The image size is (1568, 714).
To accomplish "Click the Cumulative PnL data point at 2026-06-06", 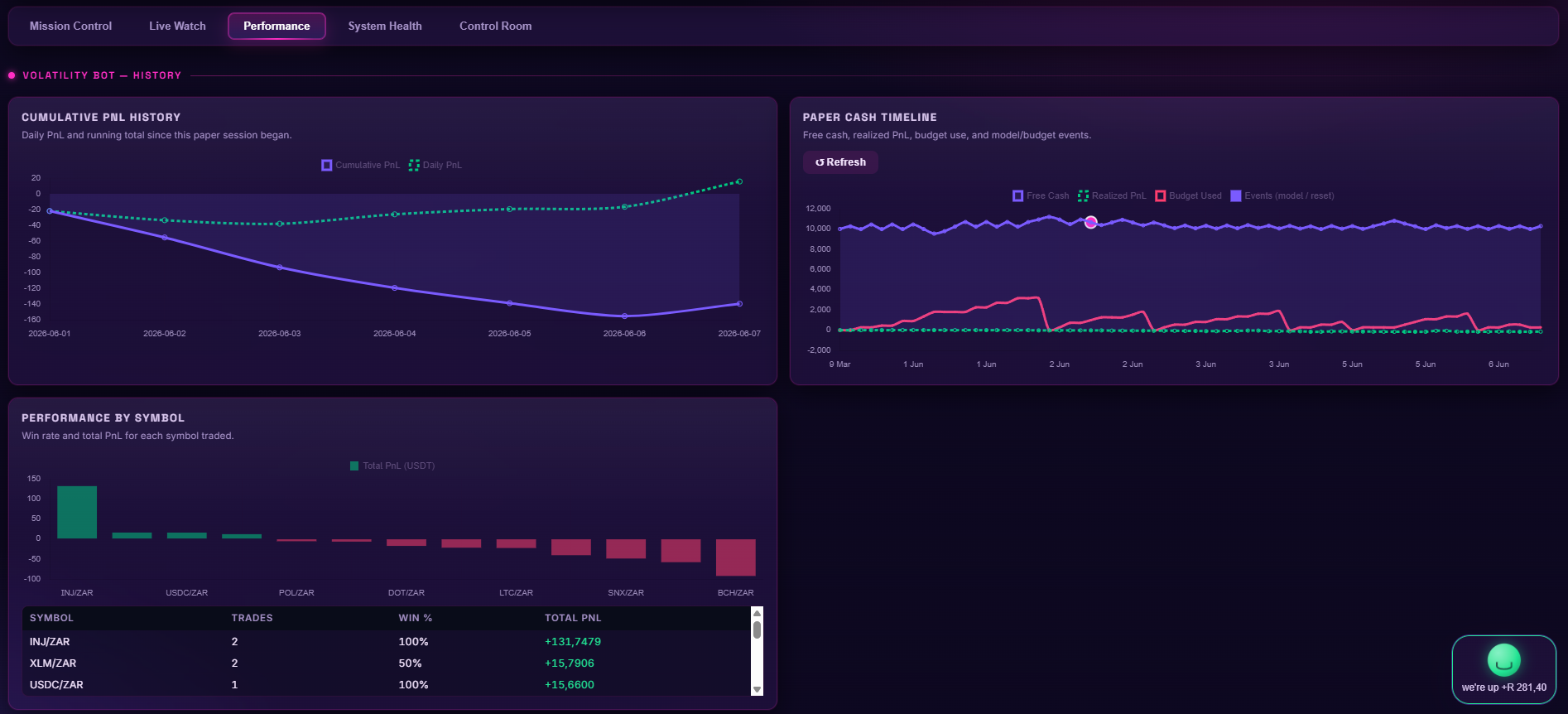I will [624, 316].
